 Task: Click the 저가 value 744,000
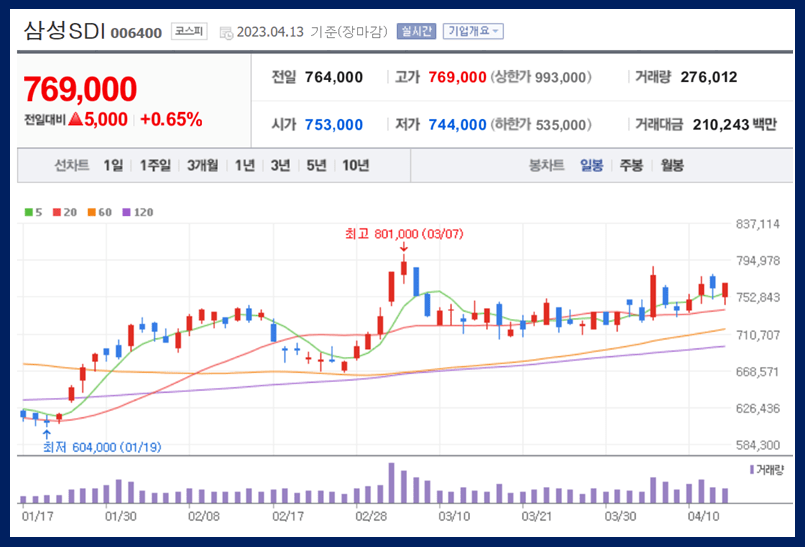457,125
